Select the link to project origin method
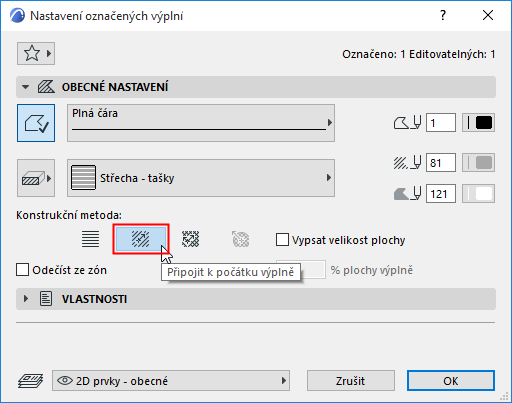The height and width of the screenshot is (403, 512). 91,239
